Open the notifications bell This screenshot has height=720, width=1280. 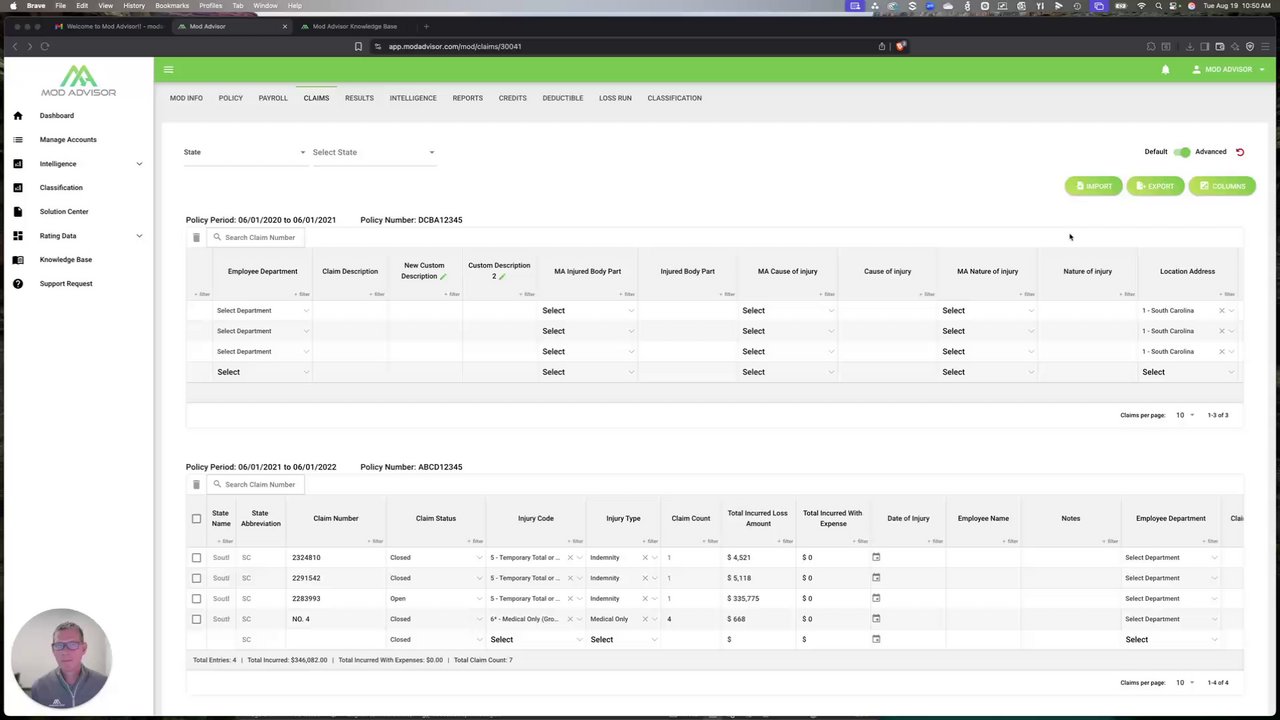coord(1165,70)
